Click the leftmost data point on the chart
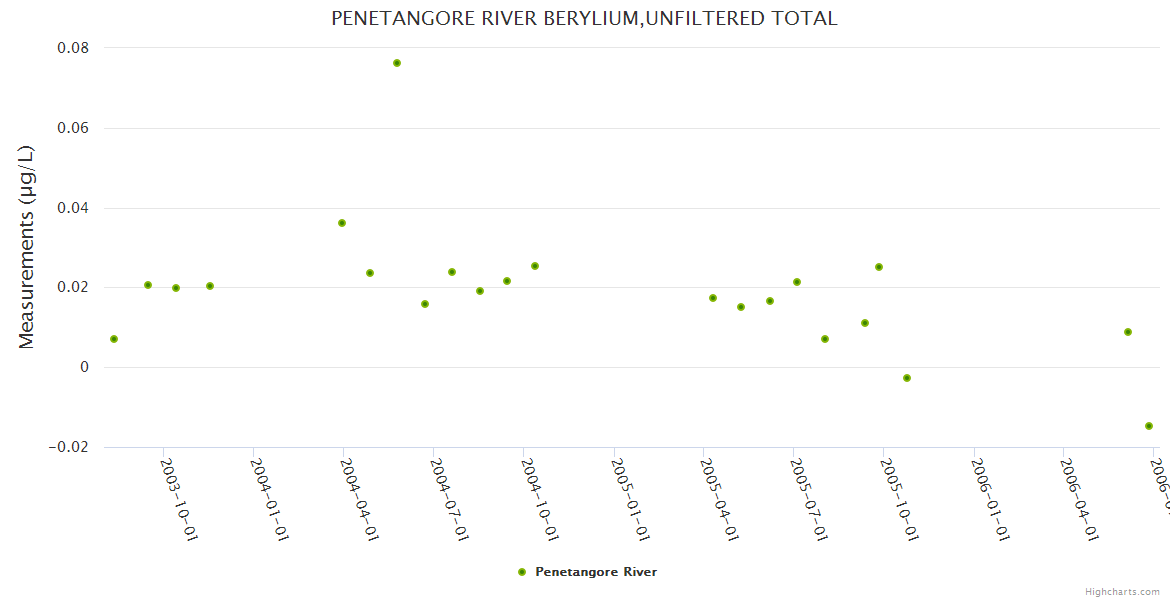The height and width of the screenshot is (600, 1170). click(x=114, y=339)
